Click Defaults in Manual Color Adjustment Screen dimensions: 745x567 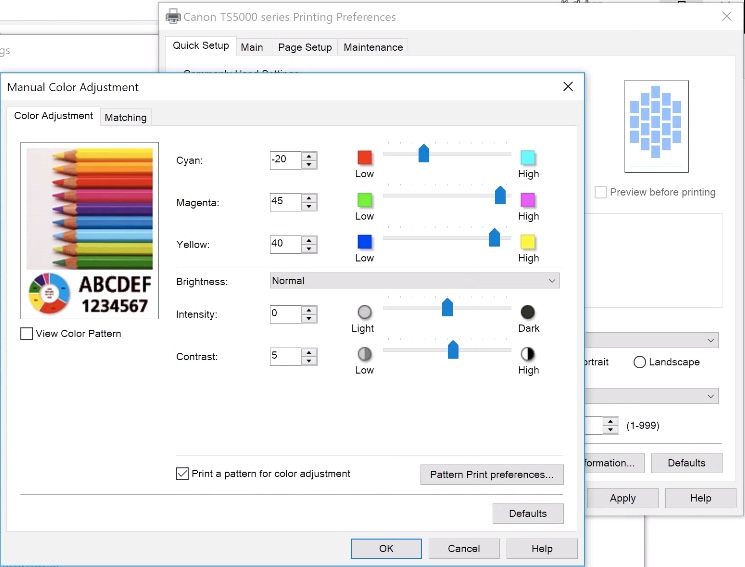pyautogui.click(x=528, y=513)
